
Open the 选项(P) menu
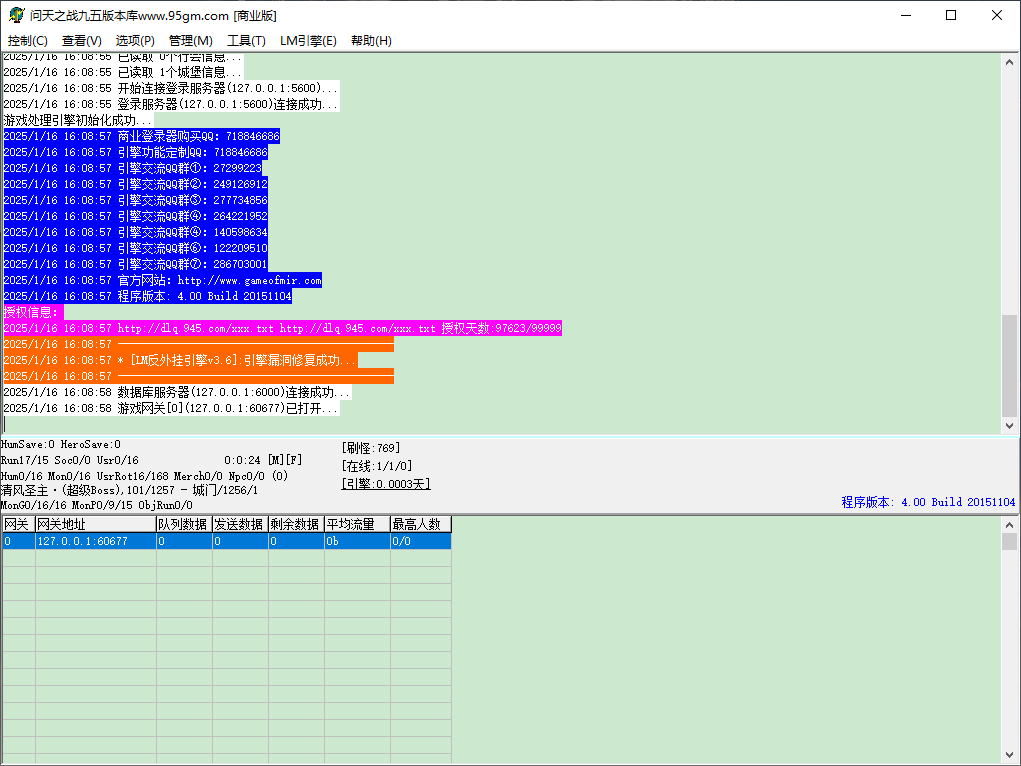click(x=135, y=40)
